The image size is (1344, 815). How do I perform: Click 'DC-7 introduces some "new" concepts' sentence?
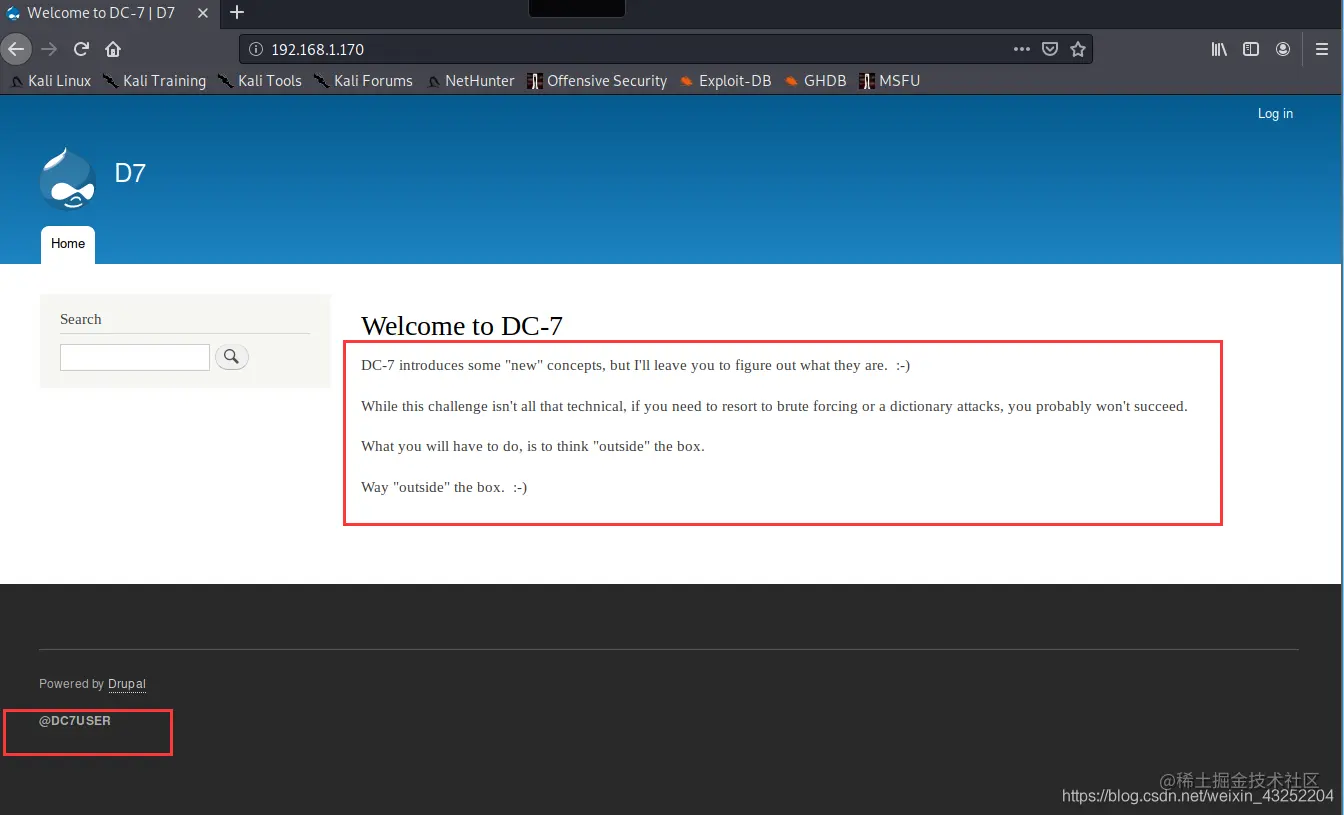click(x=635, y=366)
